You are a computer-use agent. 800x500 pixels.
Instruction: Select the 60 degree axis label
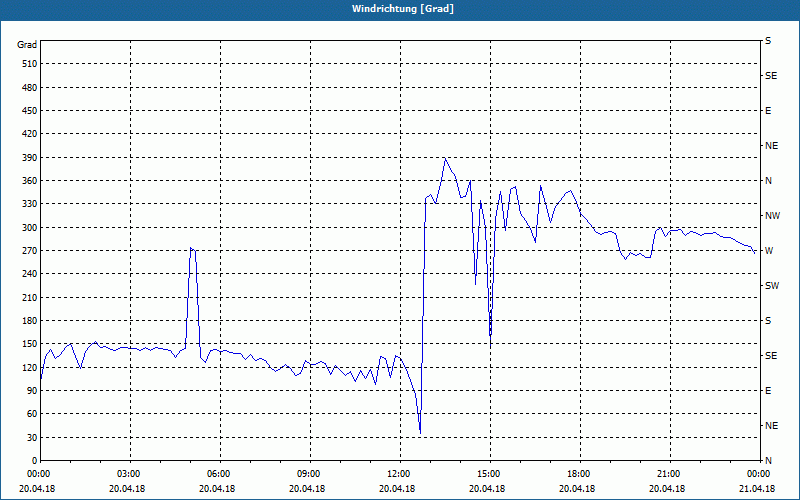click(x=32, y=414)
